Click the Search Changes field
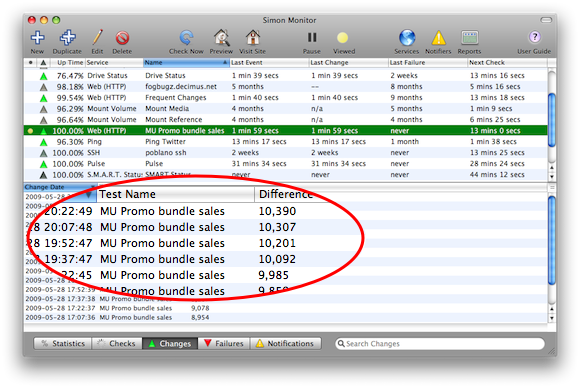 point(440,344)
